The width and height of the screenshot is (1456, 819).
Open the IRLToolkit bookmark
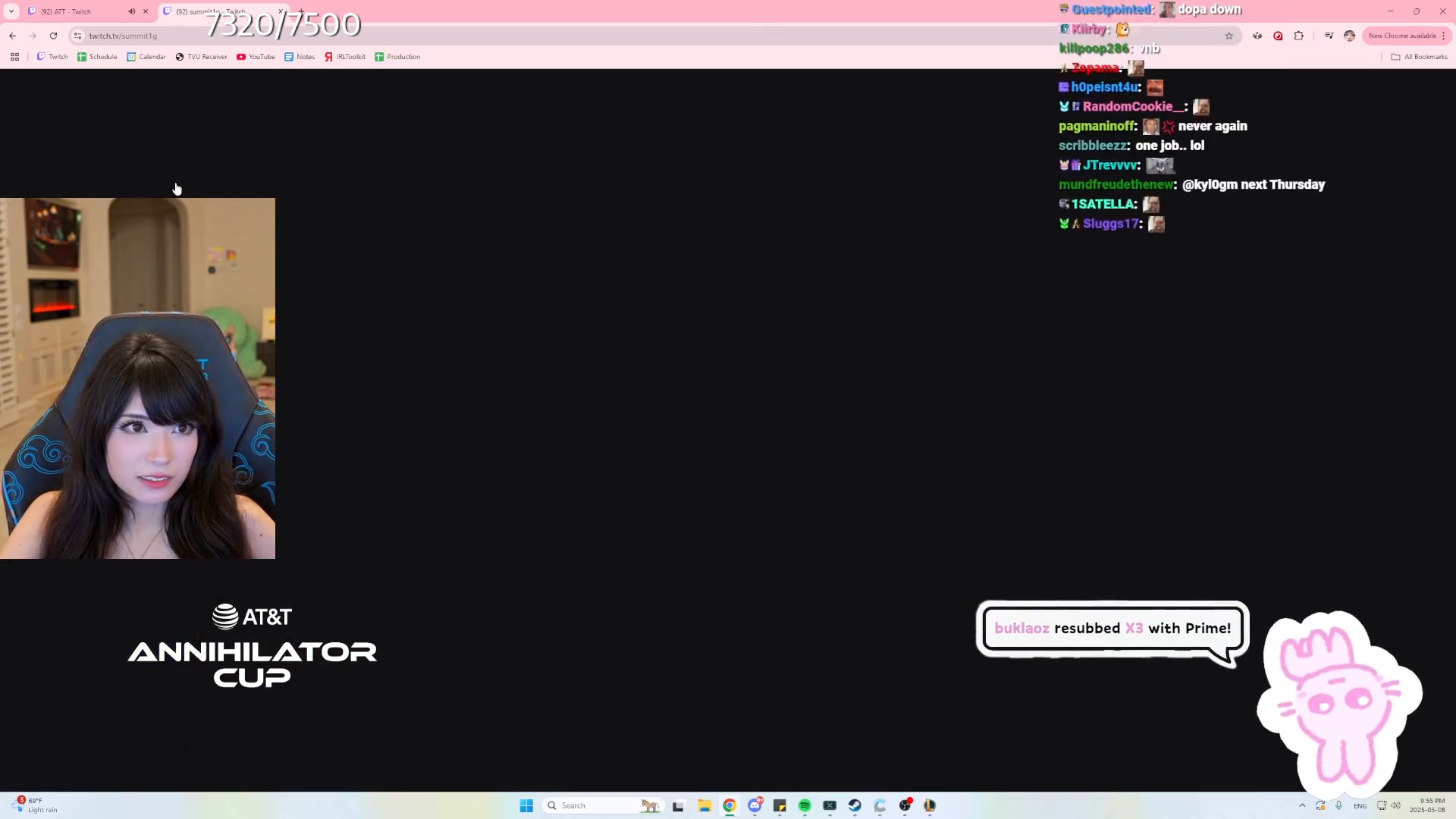345,56
